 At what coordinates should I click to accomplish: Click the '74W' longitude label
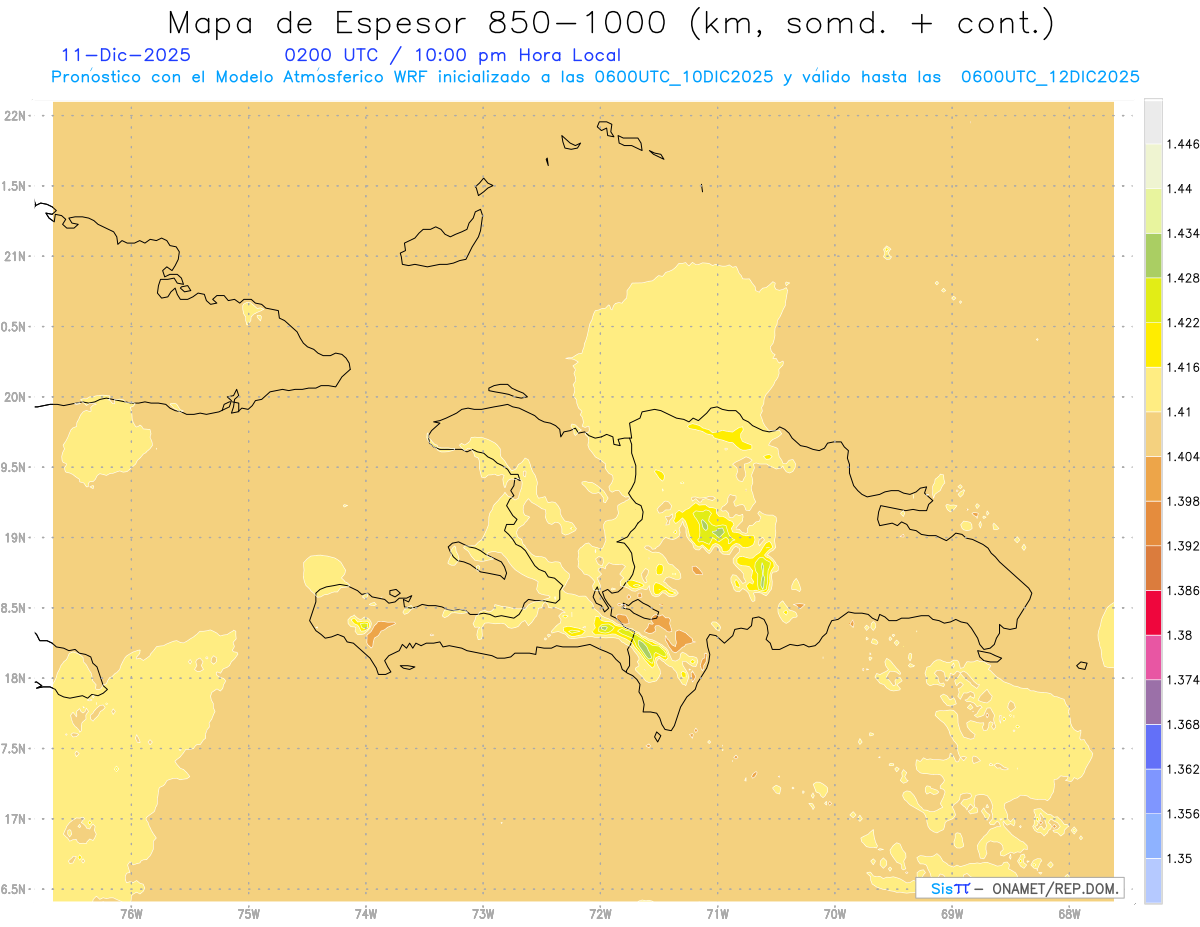pyautogui.click(x=366, y=914)
